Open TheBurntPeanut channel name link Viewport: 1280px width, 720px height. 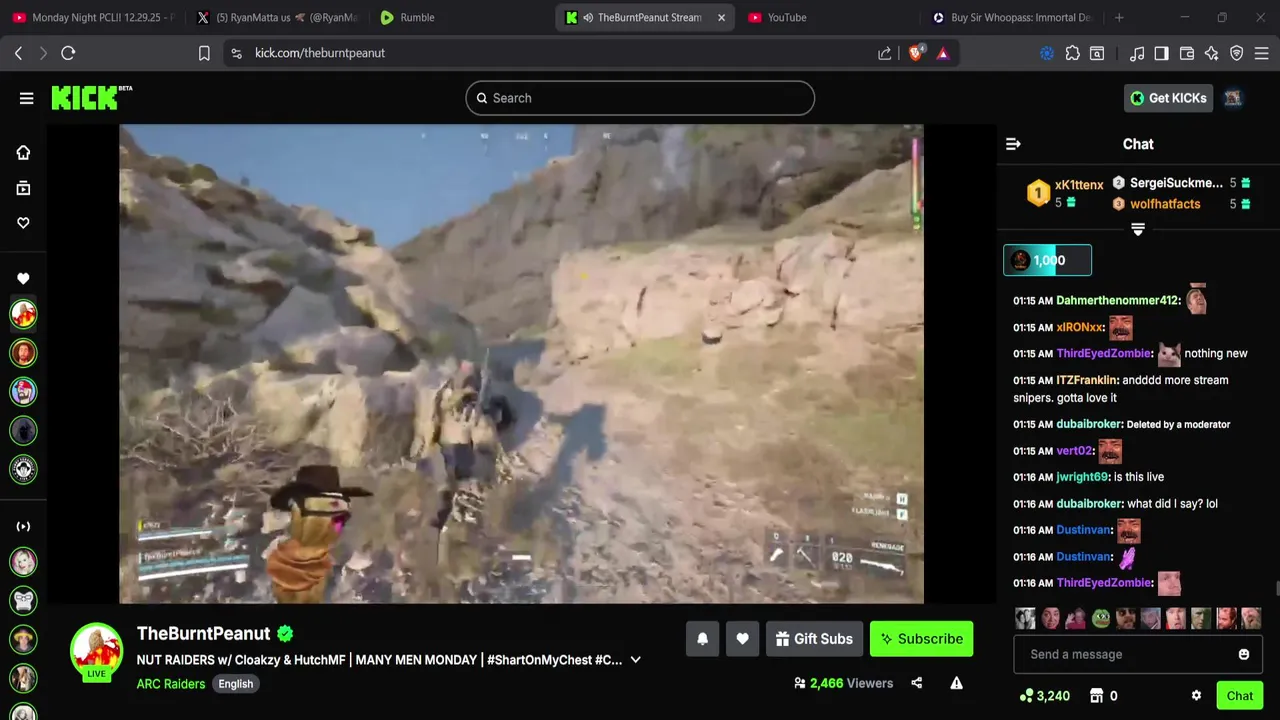[x=204, y=633]
